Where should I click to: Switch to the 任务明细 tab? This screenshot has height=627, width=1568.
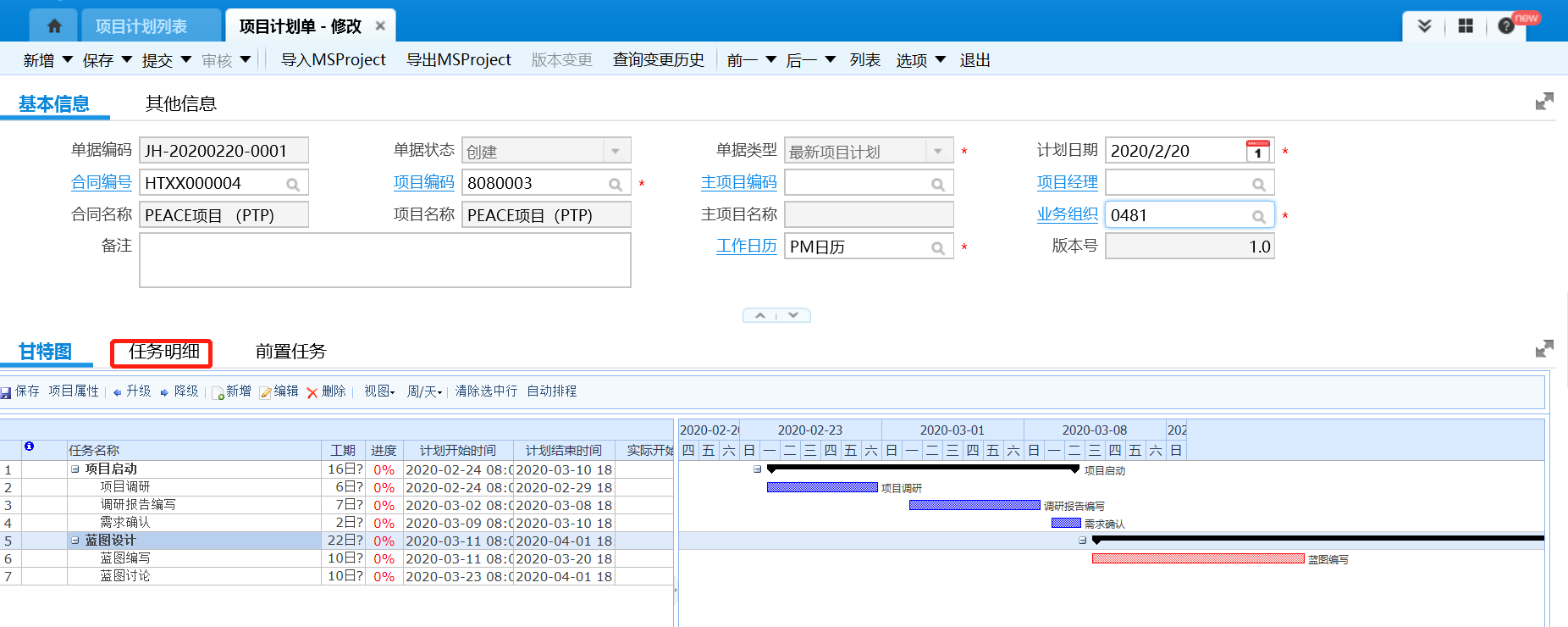coord(163,352)
